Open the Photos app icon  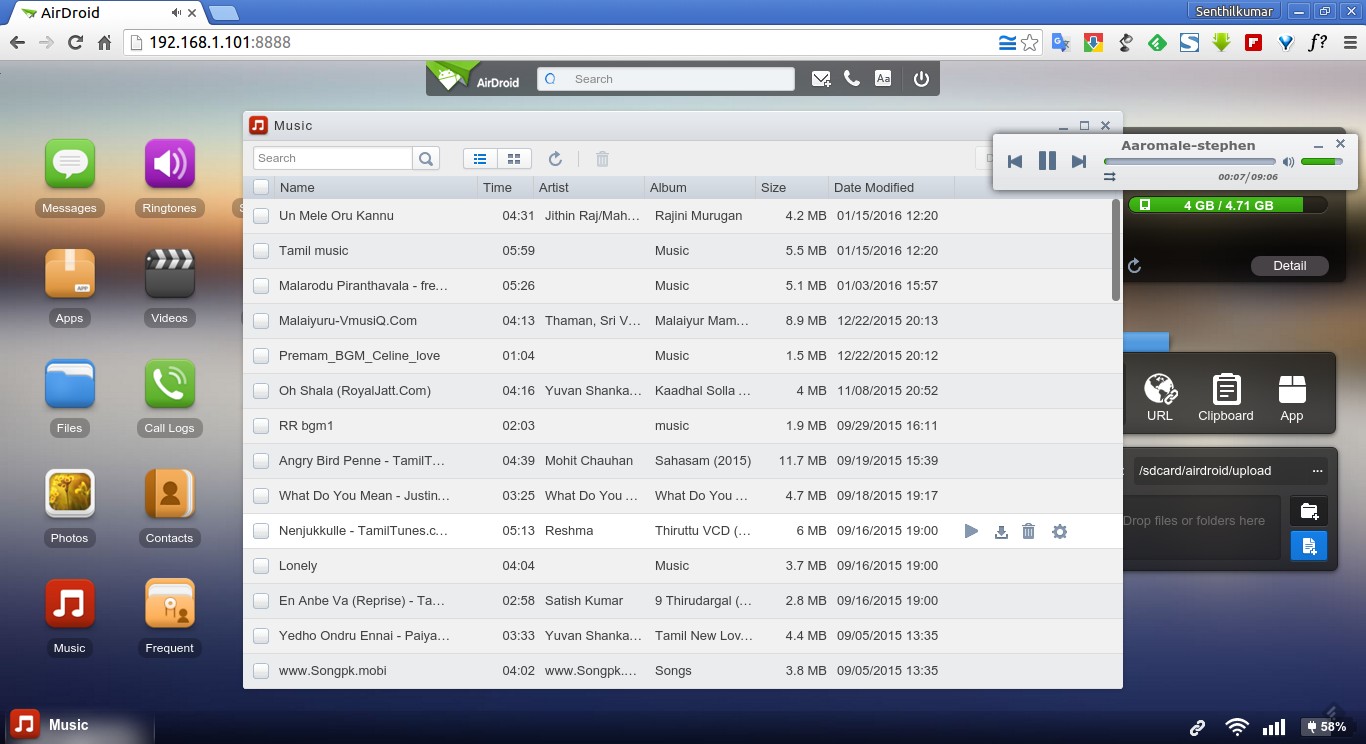69,495
